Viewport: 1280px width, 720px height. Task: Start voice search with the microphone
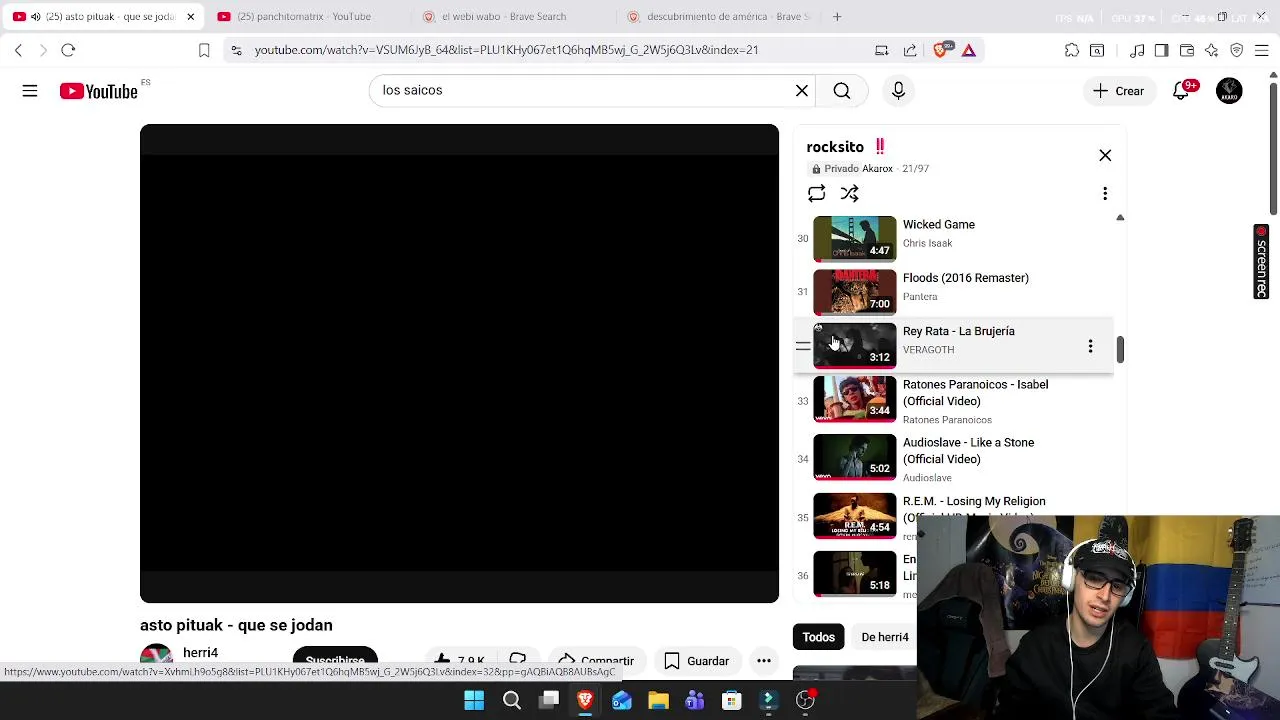pyautogui.click(x=898, y=91)
